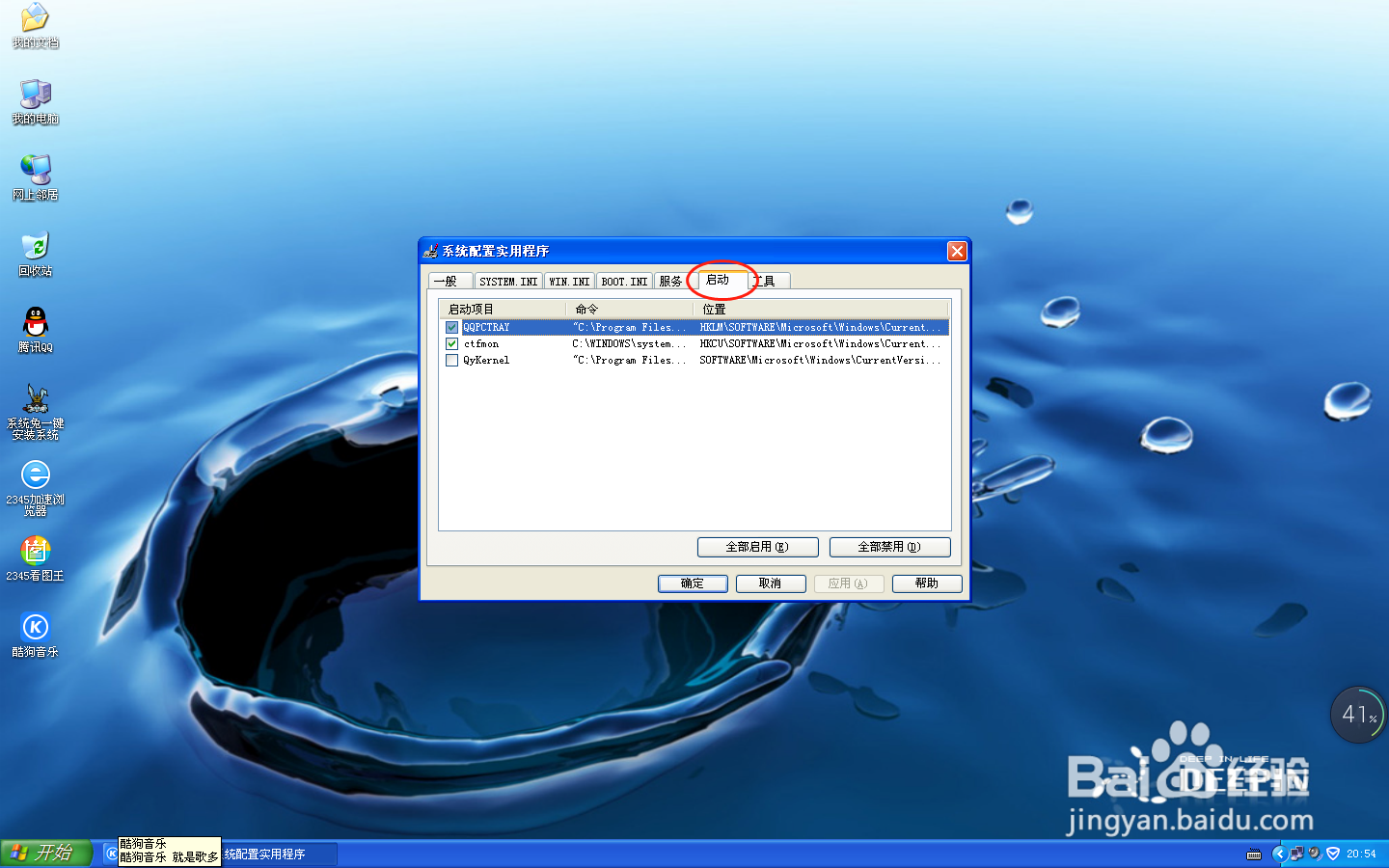Click the 命令 column header
The height and width of the screenshot is (868, 1389).
(x=630, y=309)
